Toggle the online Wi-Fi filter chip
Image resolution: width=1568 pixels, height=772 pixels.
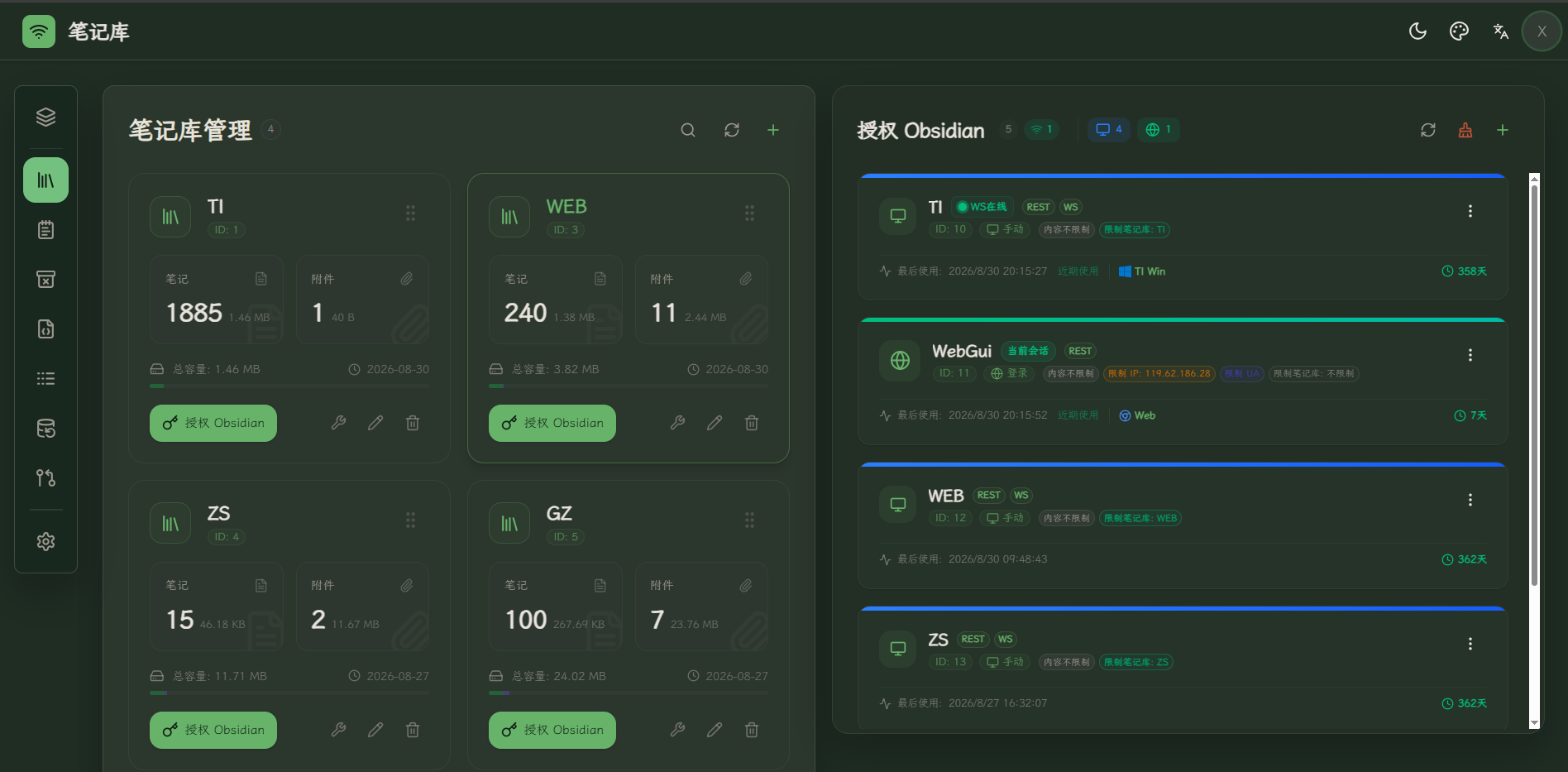tap(1041, 129)
